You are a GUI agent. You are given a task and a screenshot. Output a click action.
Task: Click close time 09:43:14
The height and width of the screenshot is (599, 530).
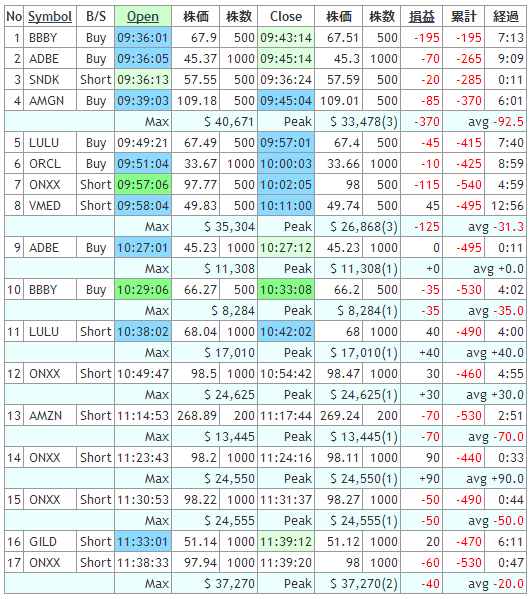coord(286,38)
